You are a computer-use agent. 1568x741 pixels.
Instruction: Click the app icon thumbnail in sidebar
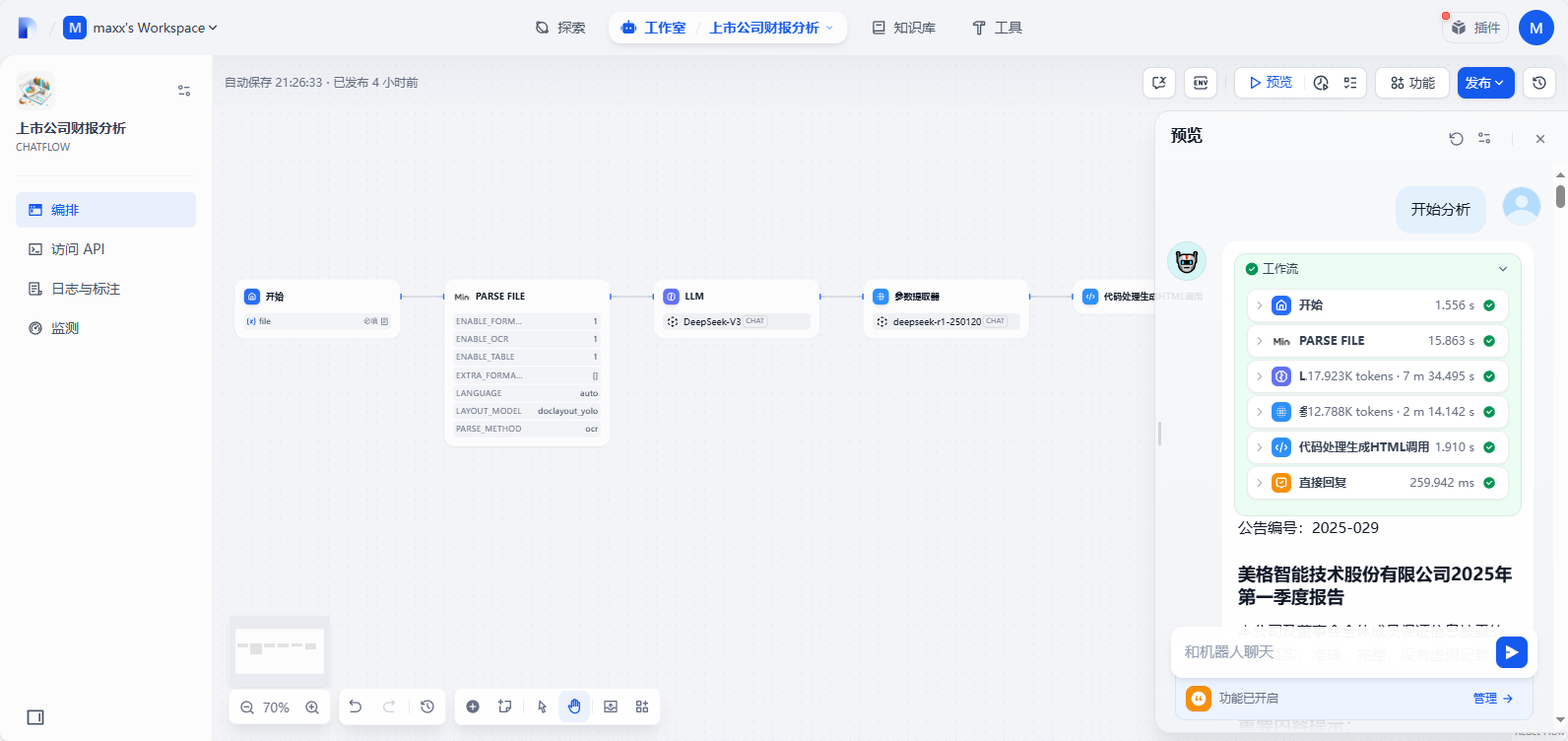(x=34, y=90)
